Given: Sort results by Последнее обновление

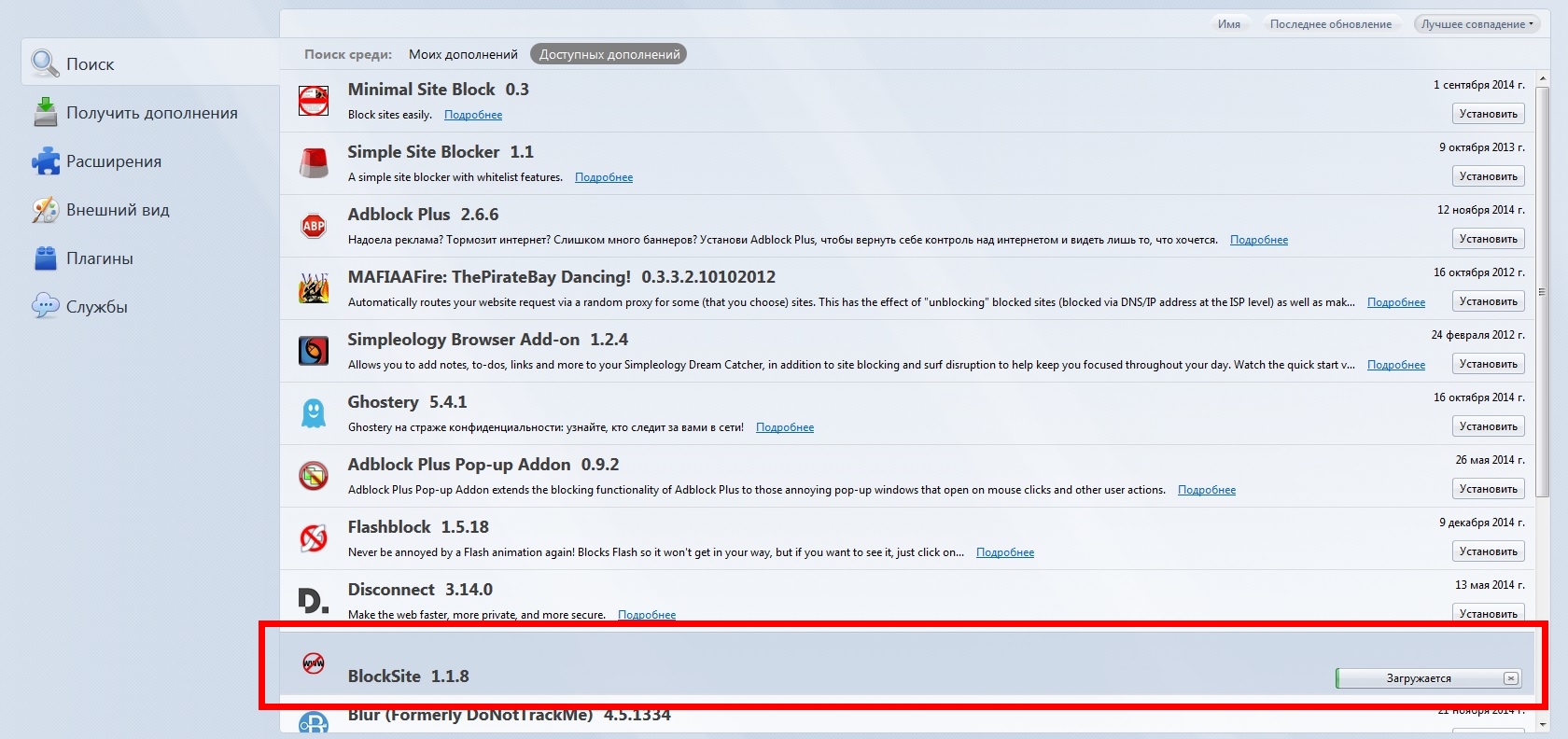Looking at the screenshot, I should pos(1331,24).
